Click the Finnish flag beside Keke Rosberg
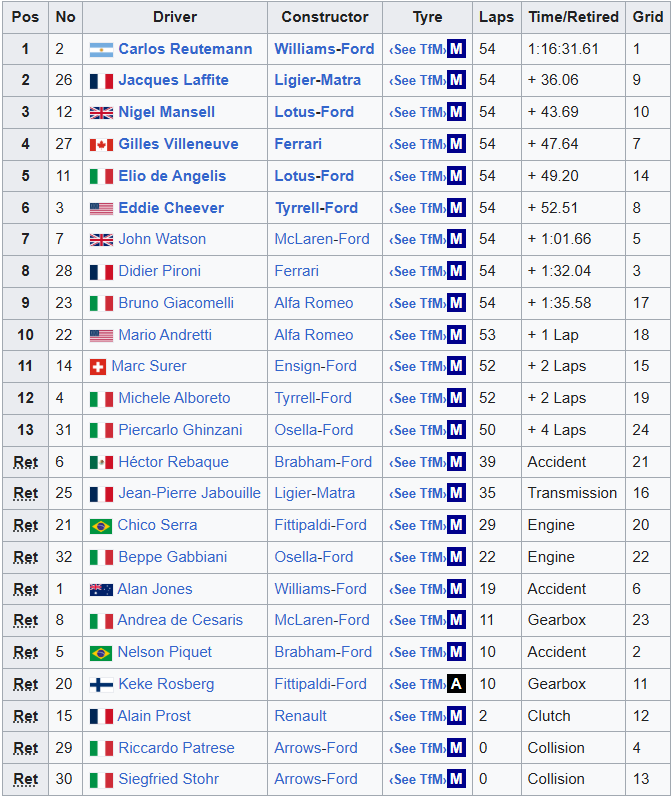The height and width of the screenshot is (796, 671). 101,685
